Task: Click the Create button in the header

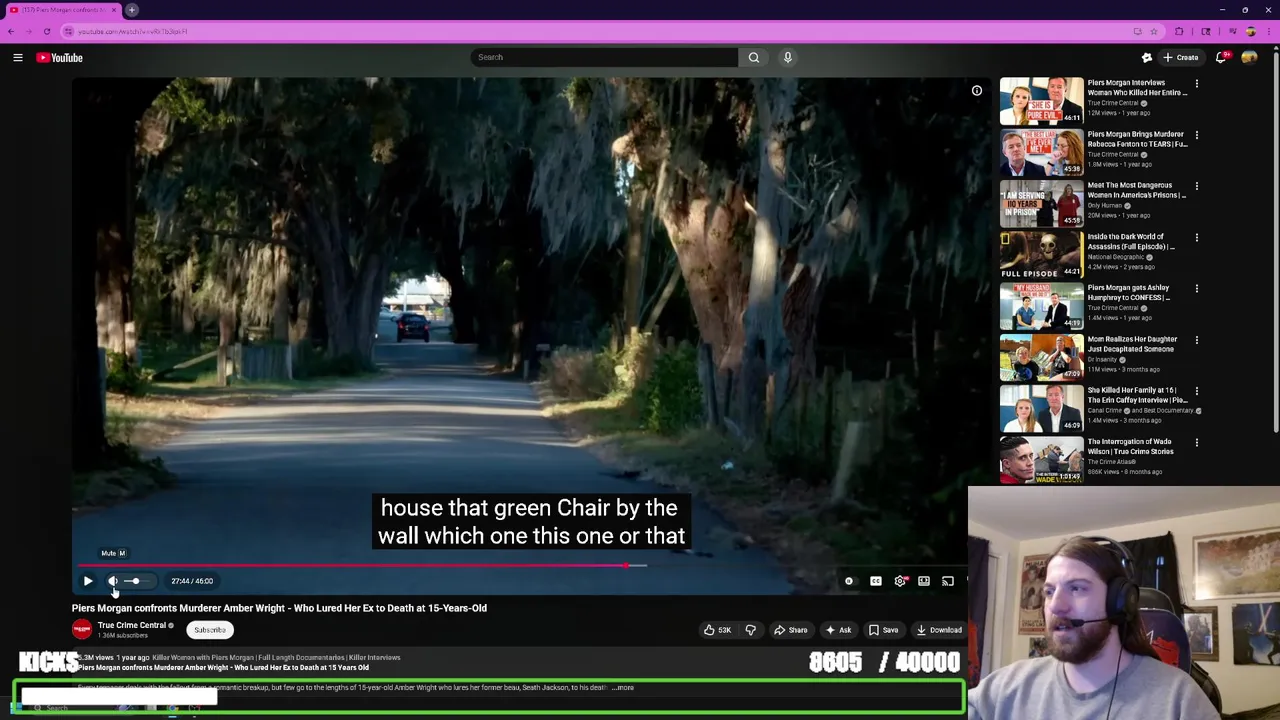Action: 1181,58
